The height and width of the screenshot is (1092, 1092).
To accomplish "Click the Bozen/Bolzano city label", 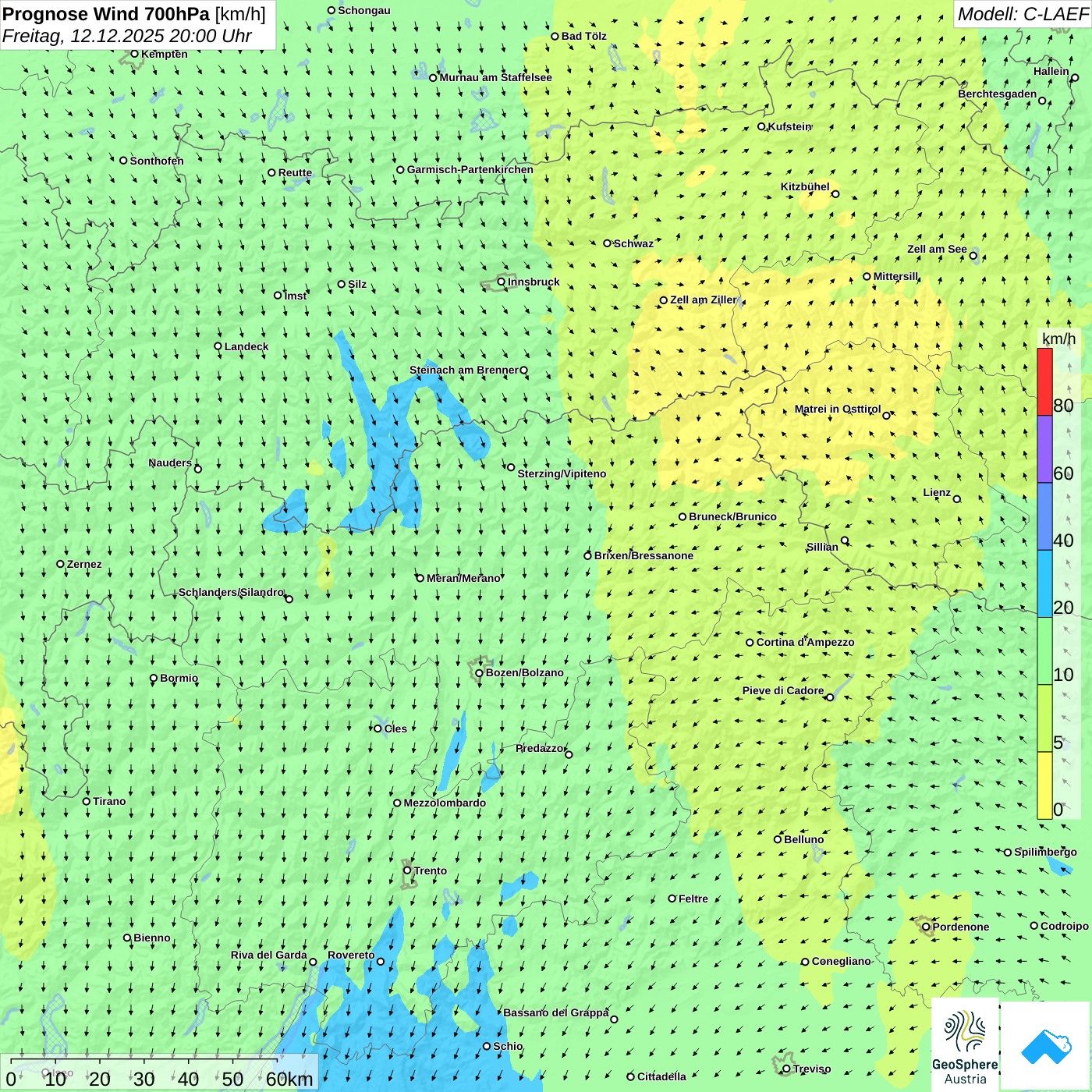I will [524, 672].
